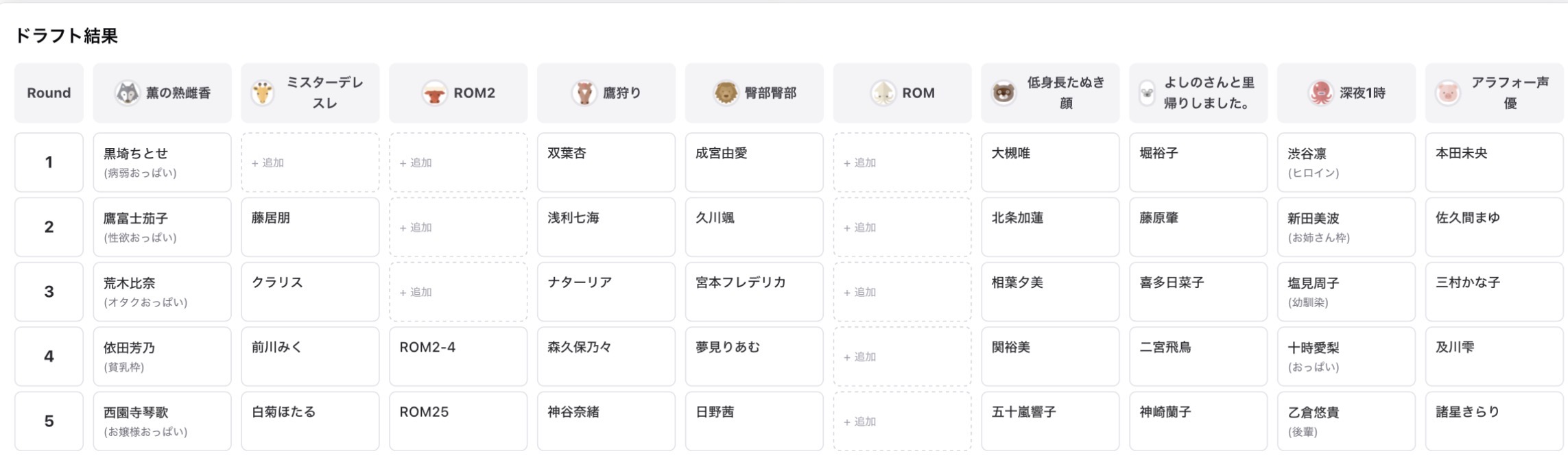Click the wolf avatar beside 薫の熟雌香
1568x458 pixels.
pos(127,93)
